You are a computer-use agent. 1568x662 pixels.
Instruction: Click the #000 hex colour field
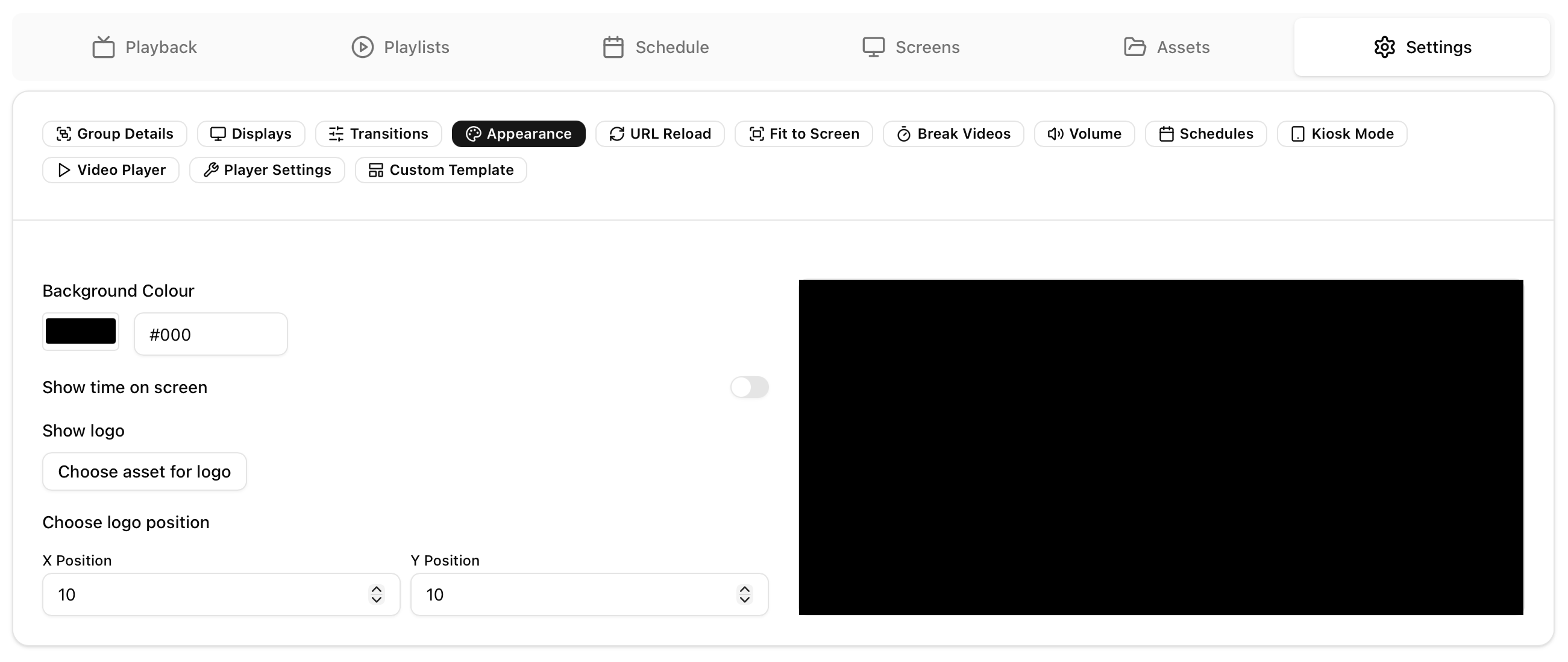[210, 335]
